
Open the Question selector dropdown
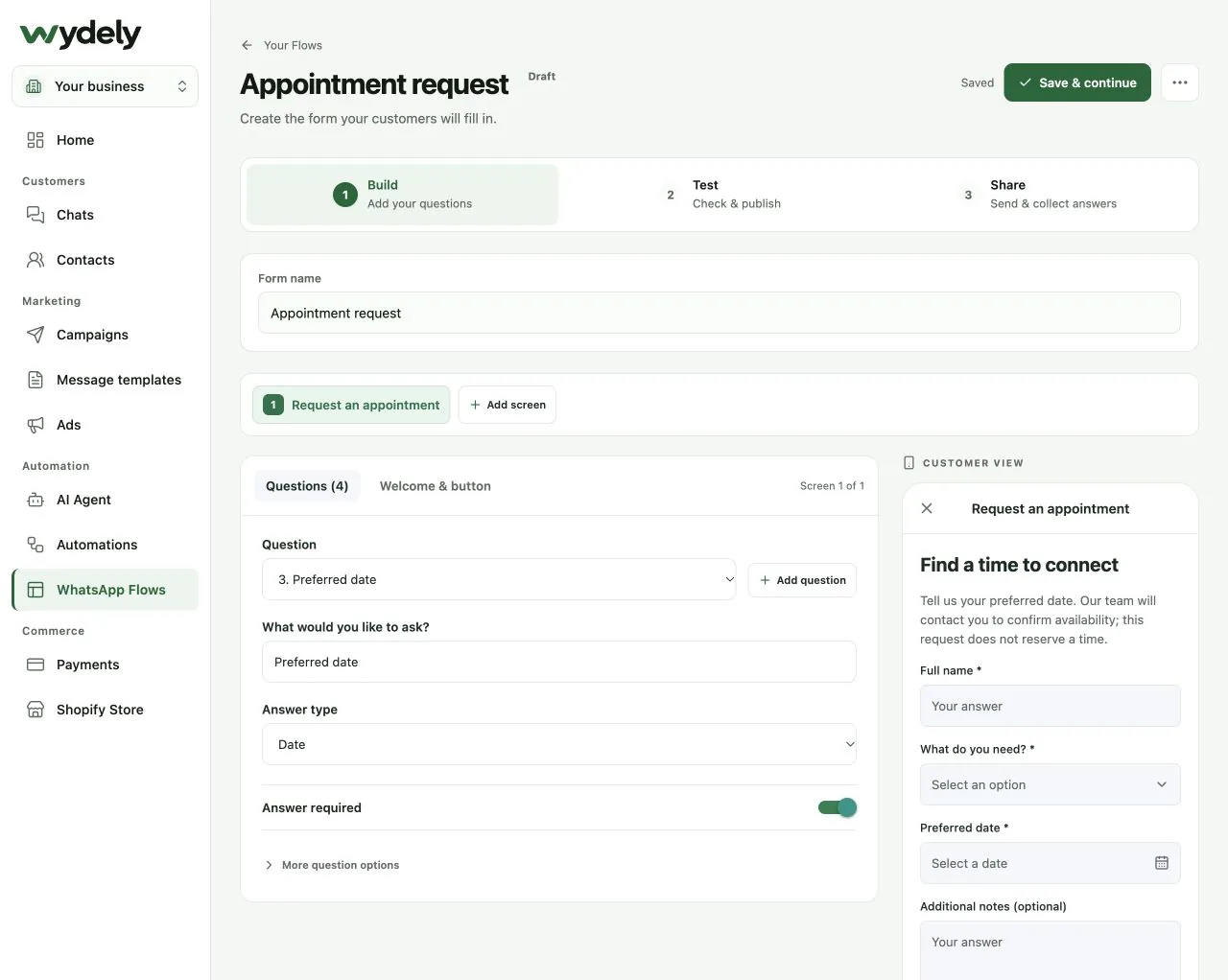(x=499, y=579)
